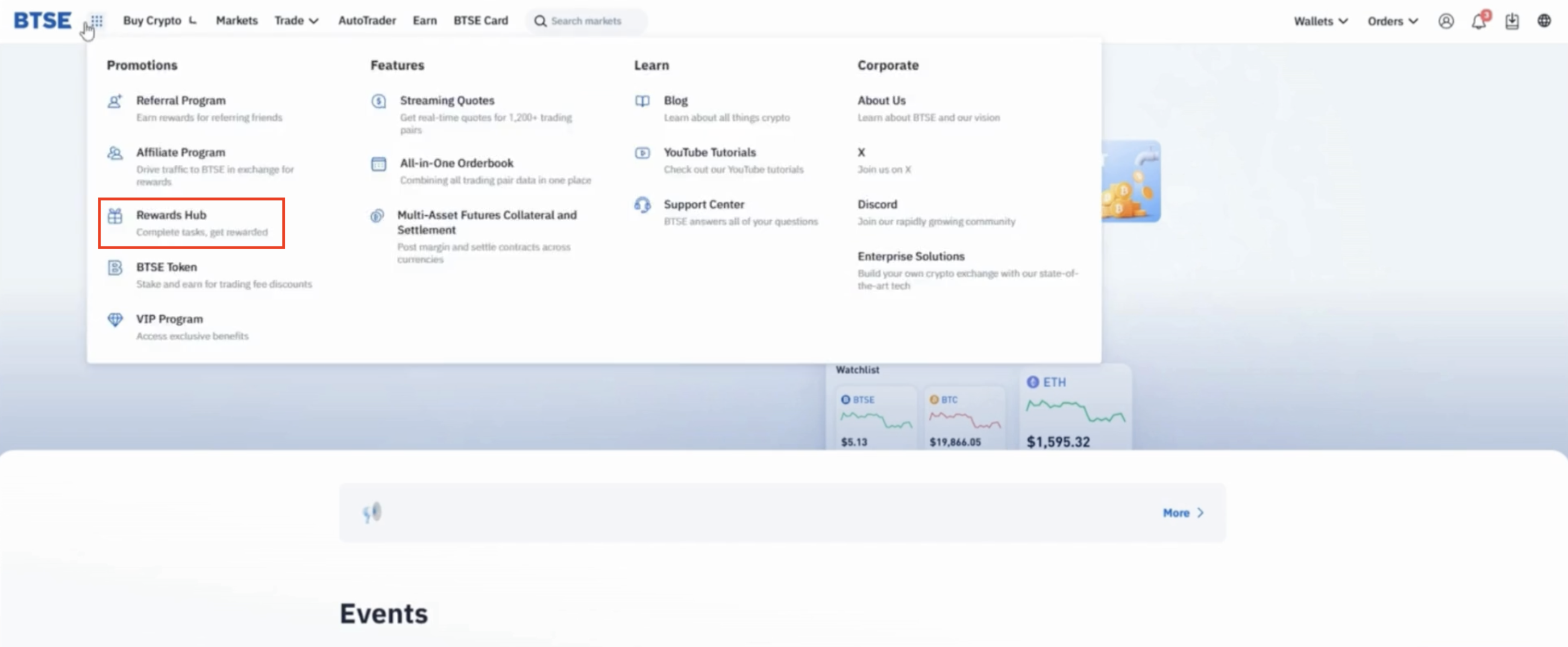Click the user account profile icon

point(1446,21)
